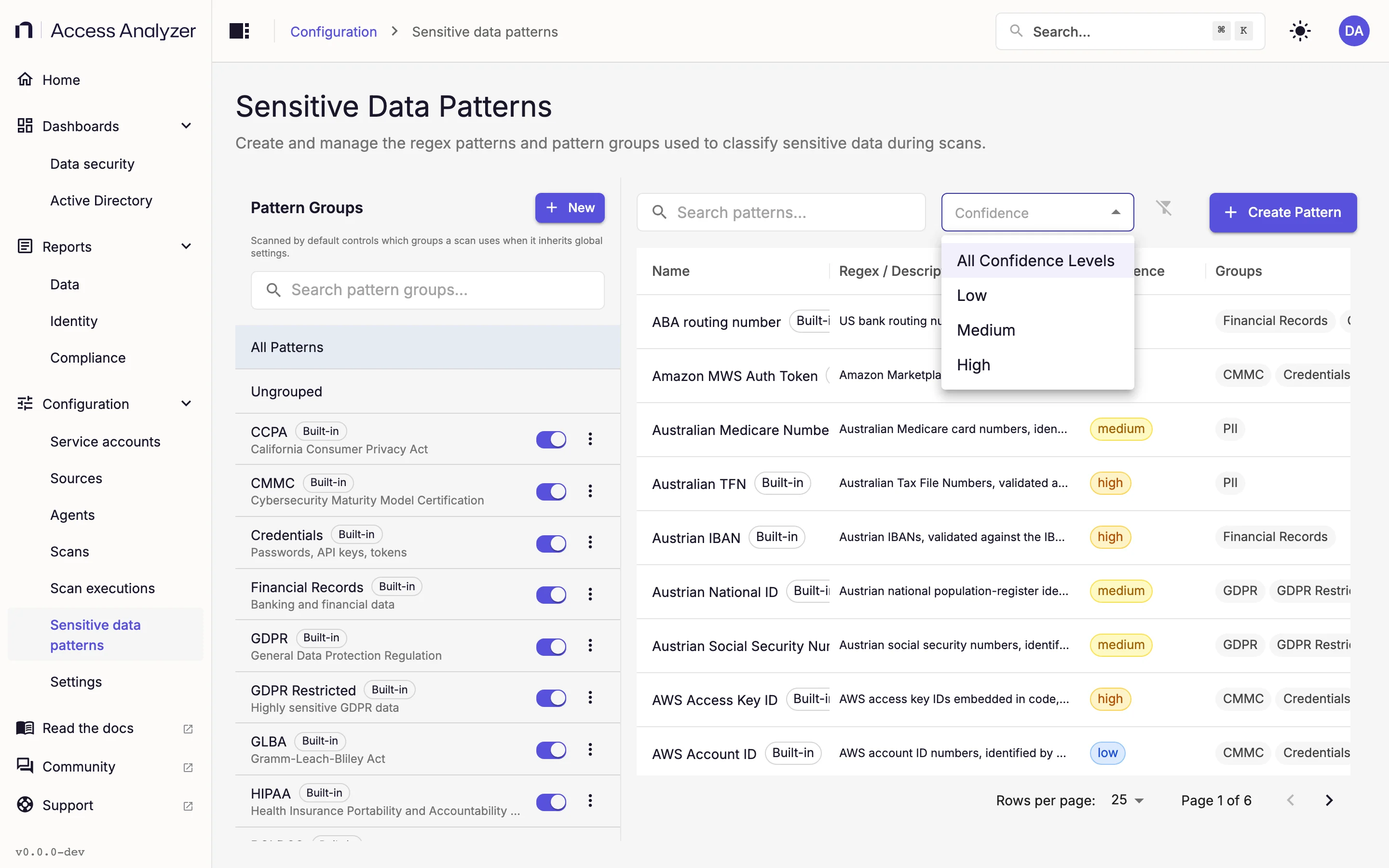Viewport: 1389px width, 868px height.
Task: Focus the Search patterns field
Action: [x=781, y=212]
